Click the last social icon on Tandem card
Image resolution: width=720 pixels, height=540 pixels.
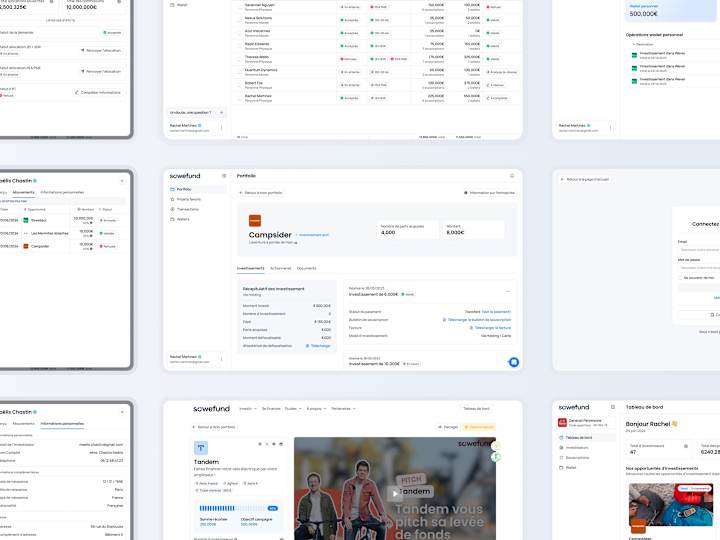[x=281, y=444]
